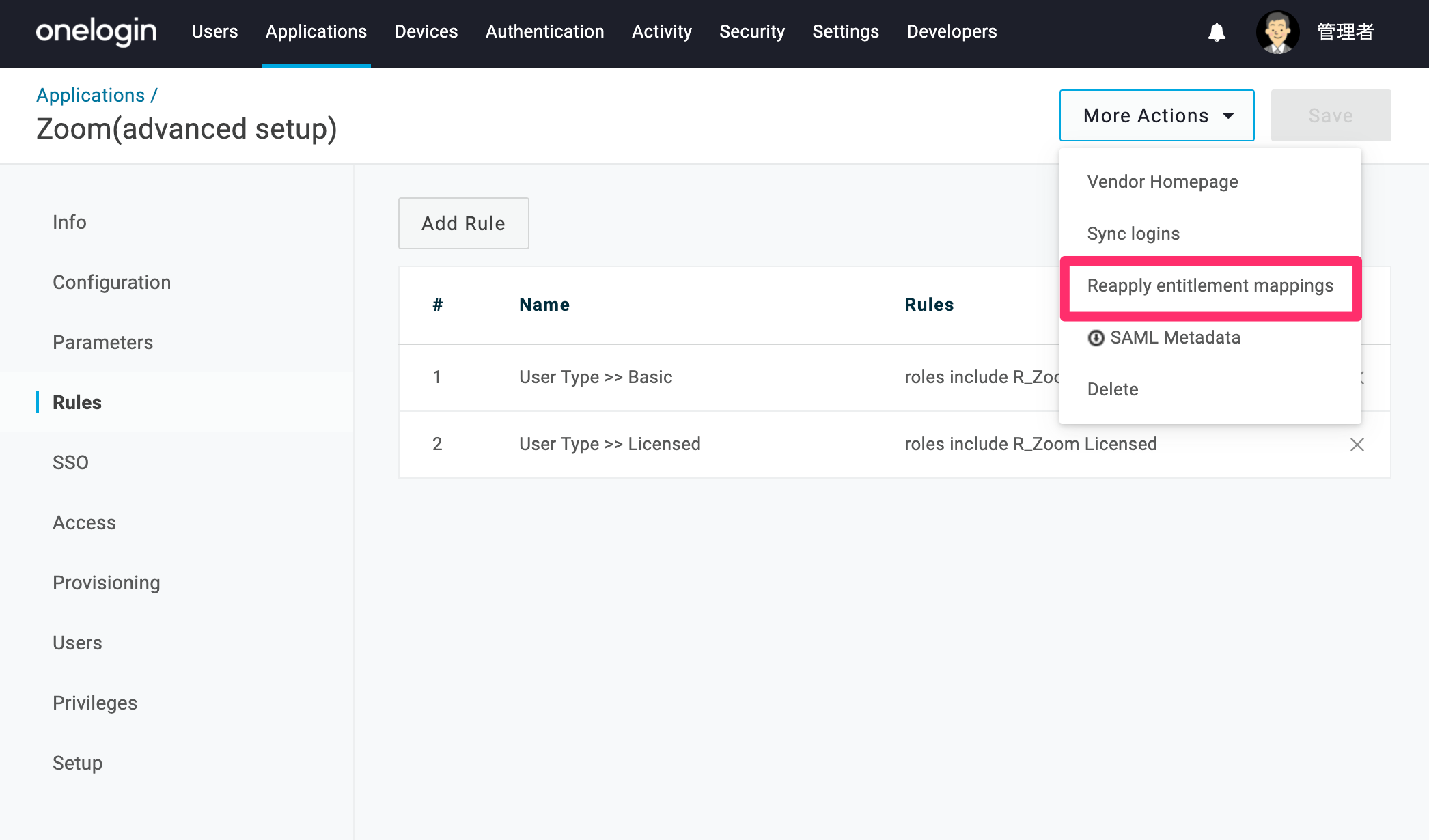
Task: Click the Name column header
Action: tap(544, 305)
